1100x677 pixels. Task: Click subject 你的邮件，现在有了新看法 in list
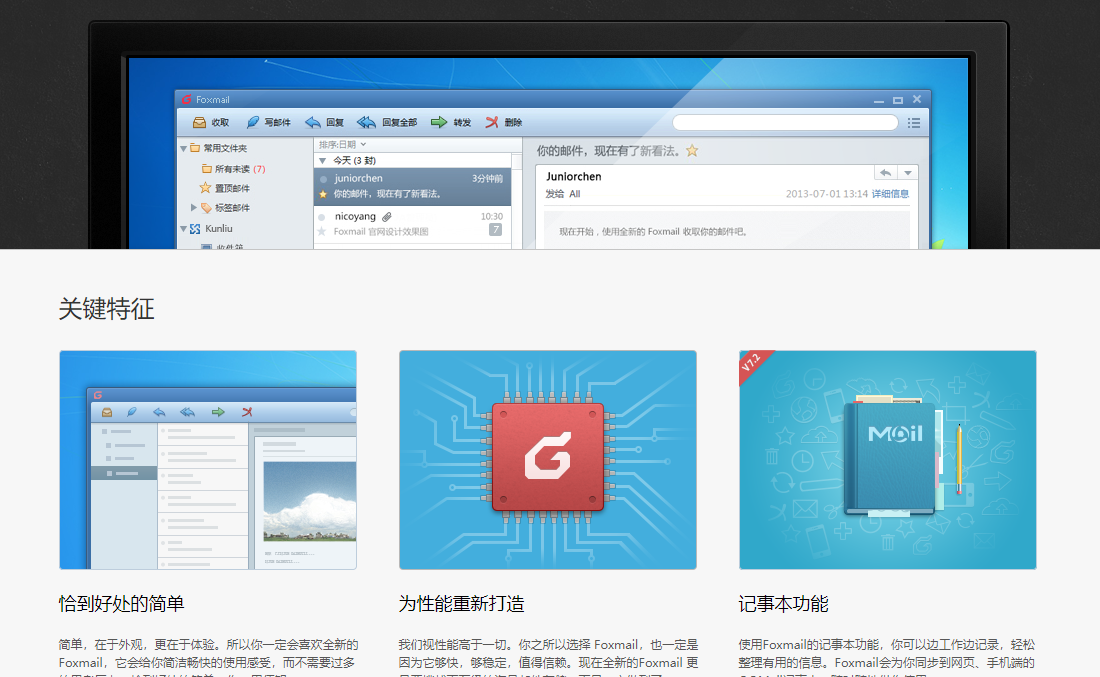coord(387,194)
